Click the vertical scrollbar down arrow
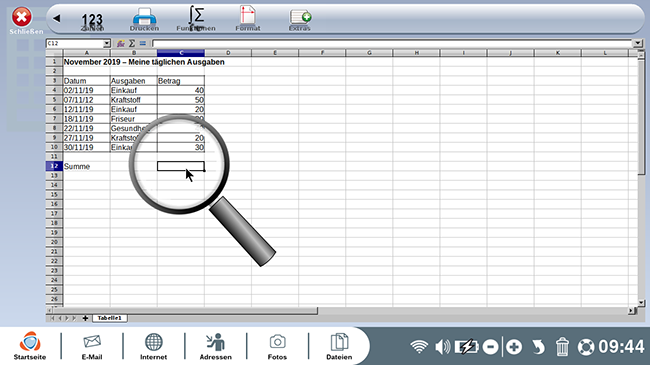Image resolution: width=650 pixels, height=365 pixels. (641, 303)
